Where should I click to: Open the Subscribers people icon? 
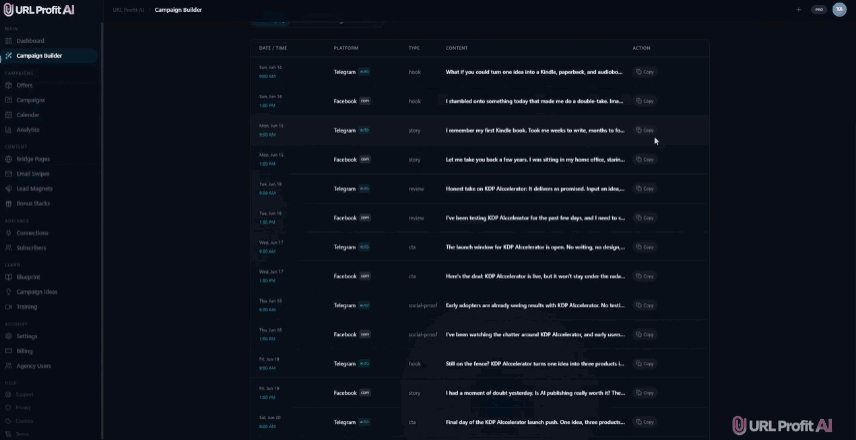pos(8,247)
